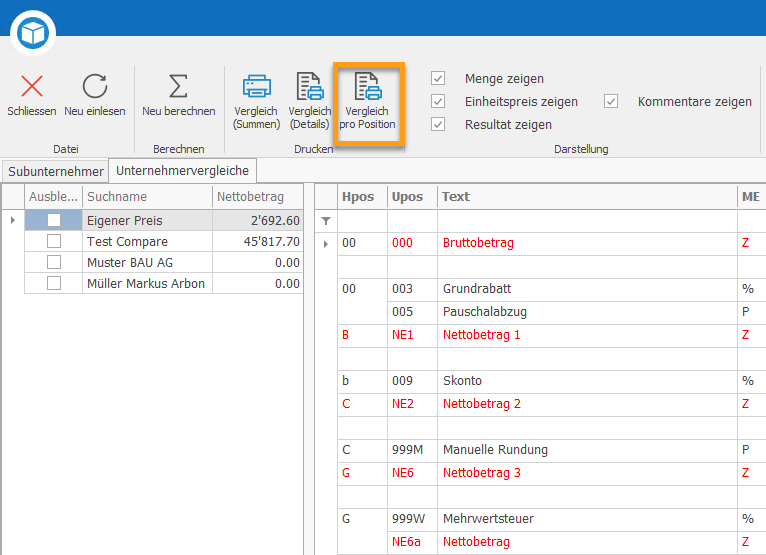Screen dimensions: 766x555
Task: Click the Upos column filter field
Action: (x=412, y=221)
